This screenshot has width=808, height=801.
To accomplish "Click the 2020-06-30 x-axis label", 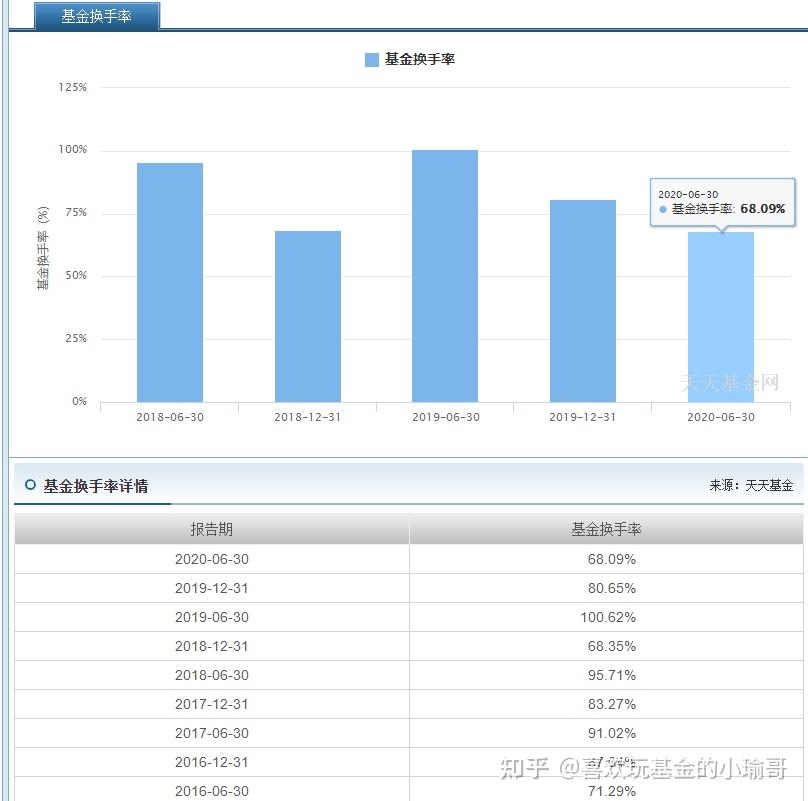I will pos(721,417).
